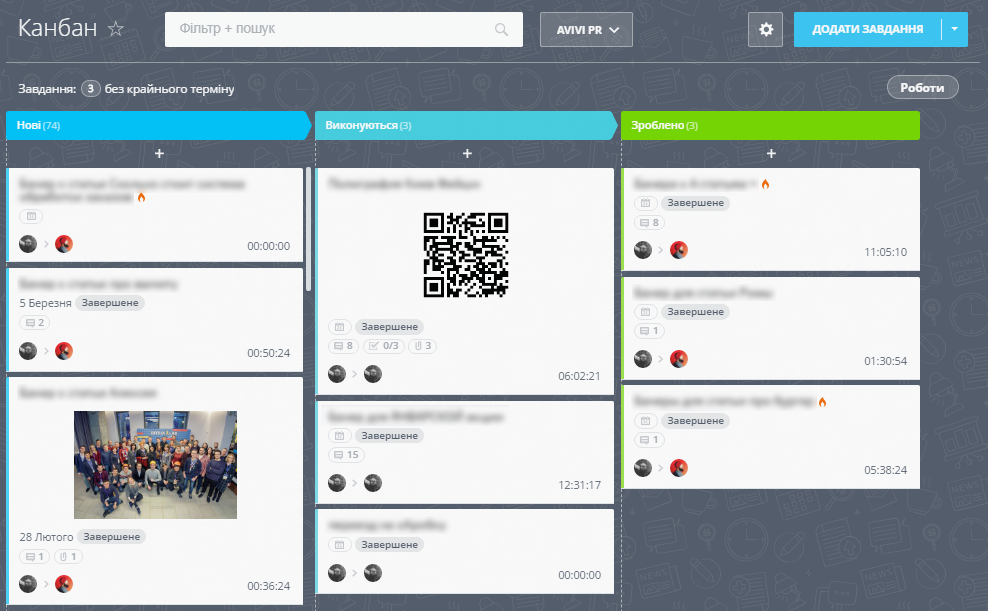Open the 0/3 checklist on the 06:02:21 card
The width and height of the screenshot is (988, 611).
click(384, 346)
